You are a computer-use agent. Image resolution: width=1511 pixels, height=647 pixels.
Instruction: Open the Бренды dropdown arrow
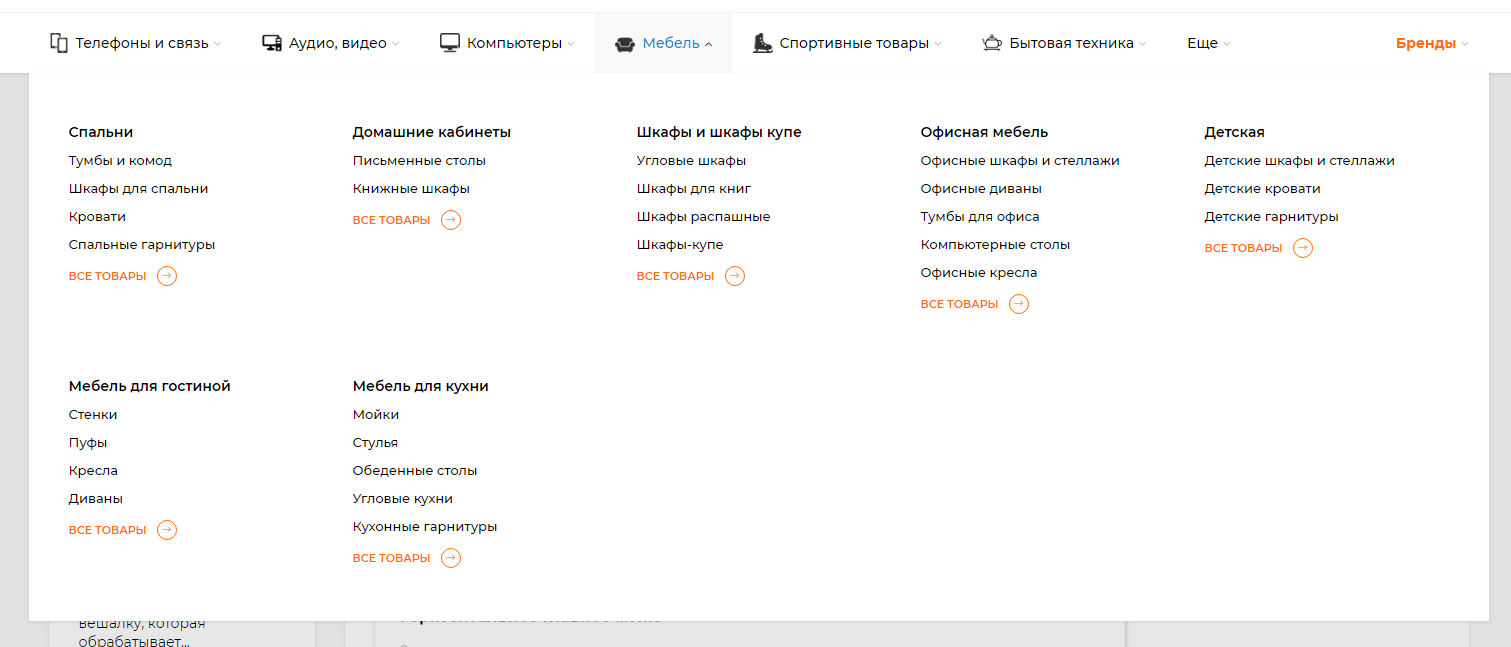[1465, 44]
